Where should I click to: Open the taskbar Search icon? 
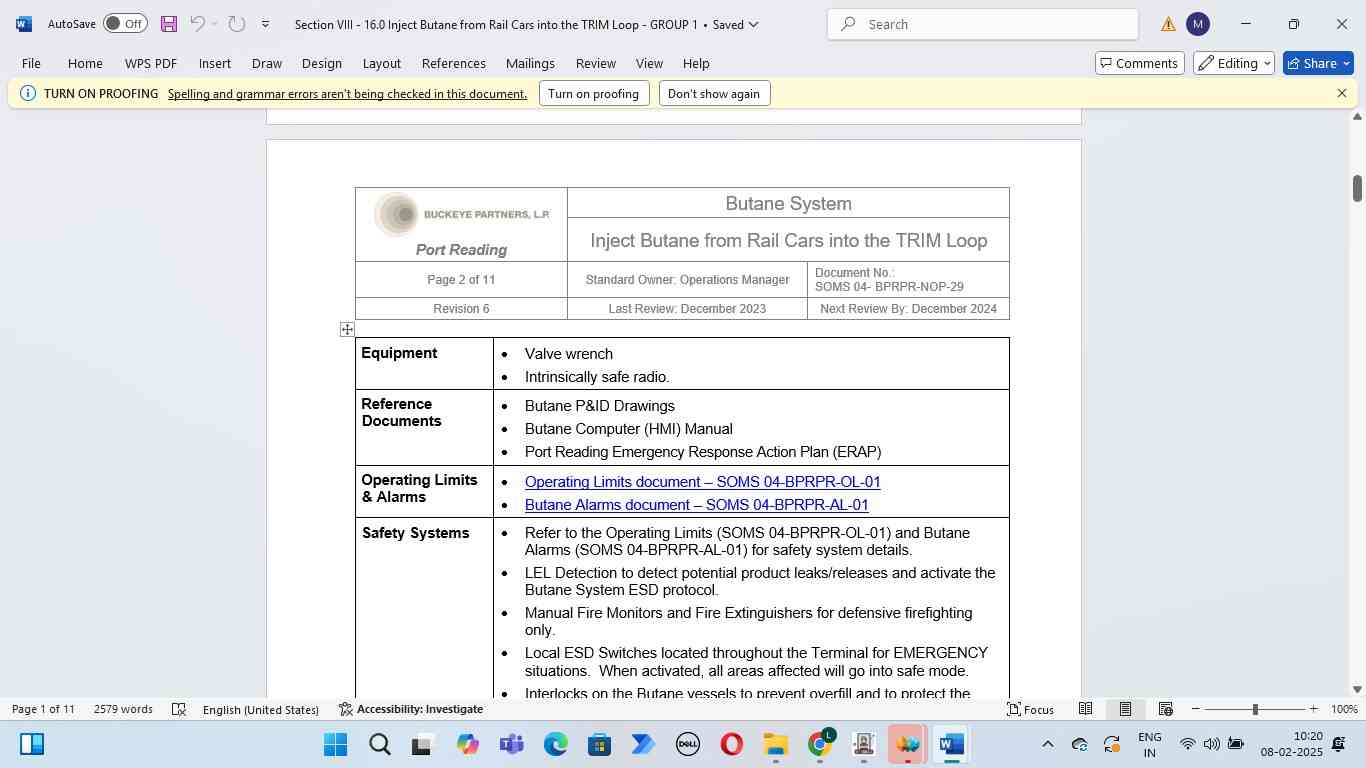pyautogui.click(x=380, y=745)
